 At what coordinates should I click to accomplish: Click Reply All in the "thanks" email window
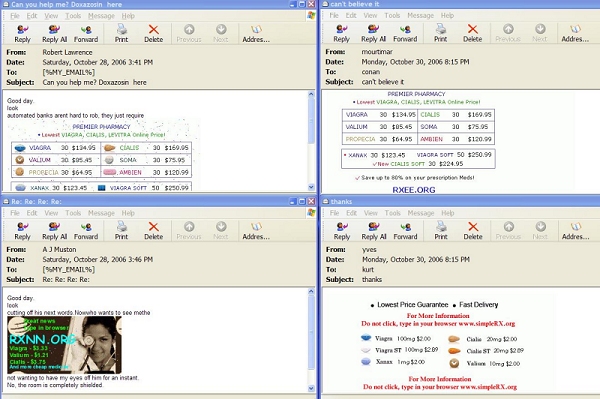pyautogui.click(x=374, y=231)
